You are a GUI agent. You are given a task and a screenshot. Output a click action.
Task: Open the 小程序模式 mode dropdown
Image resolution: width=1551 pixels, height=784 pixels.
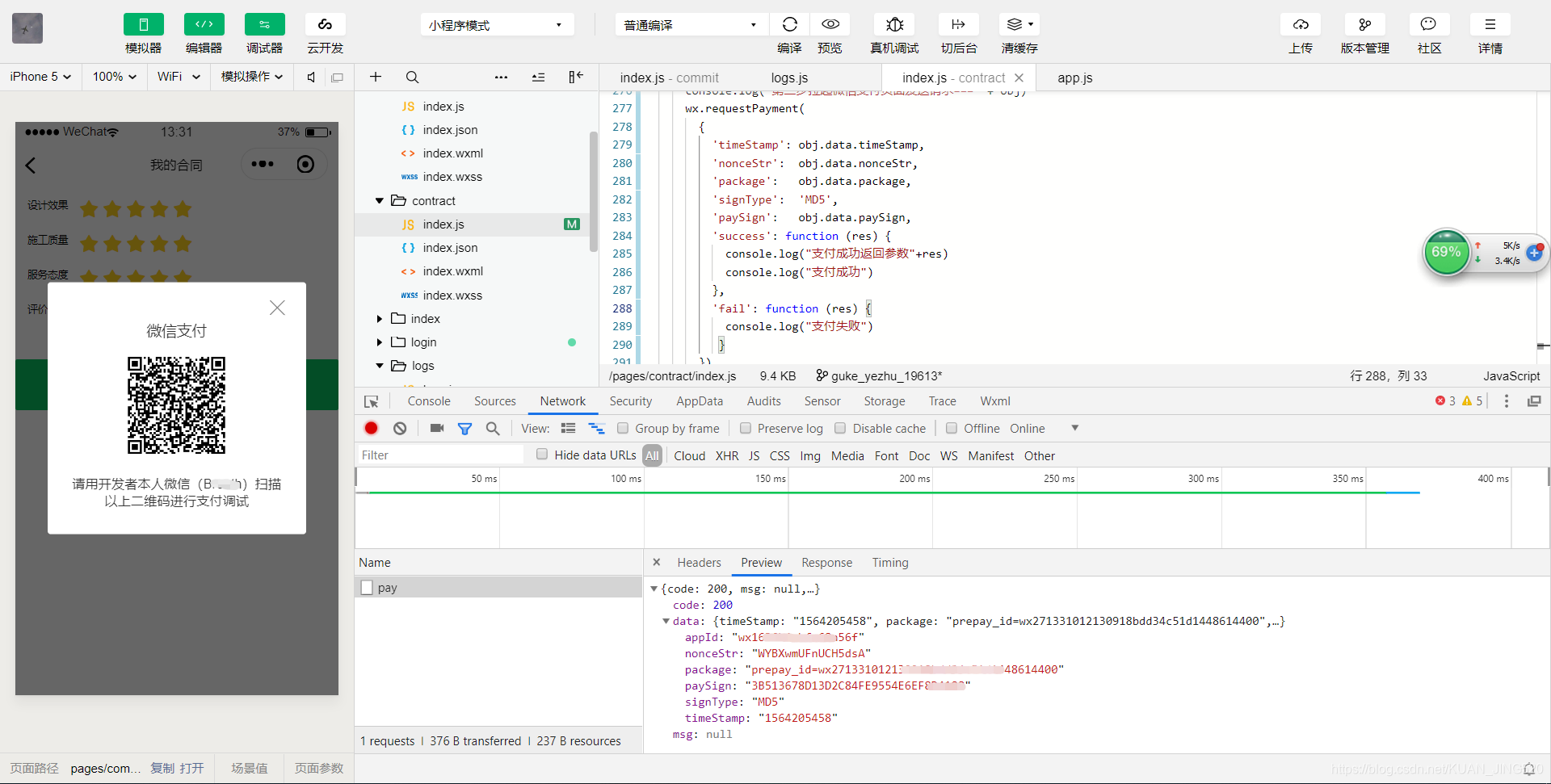point(496,24)
